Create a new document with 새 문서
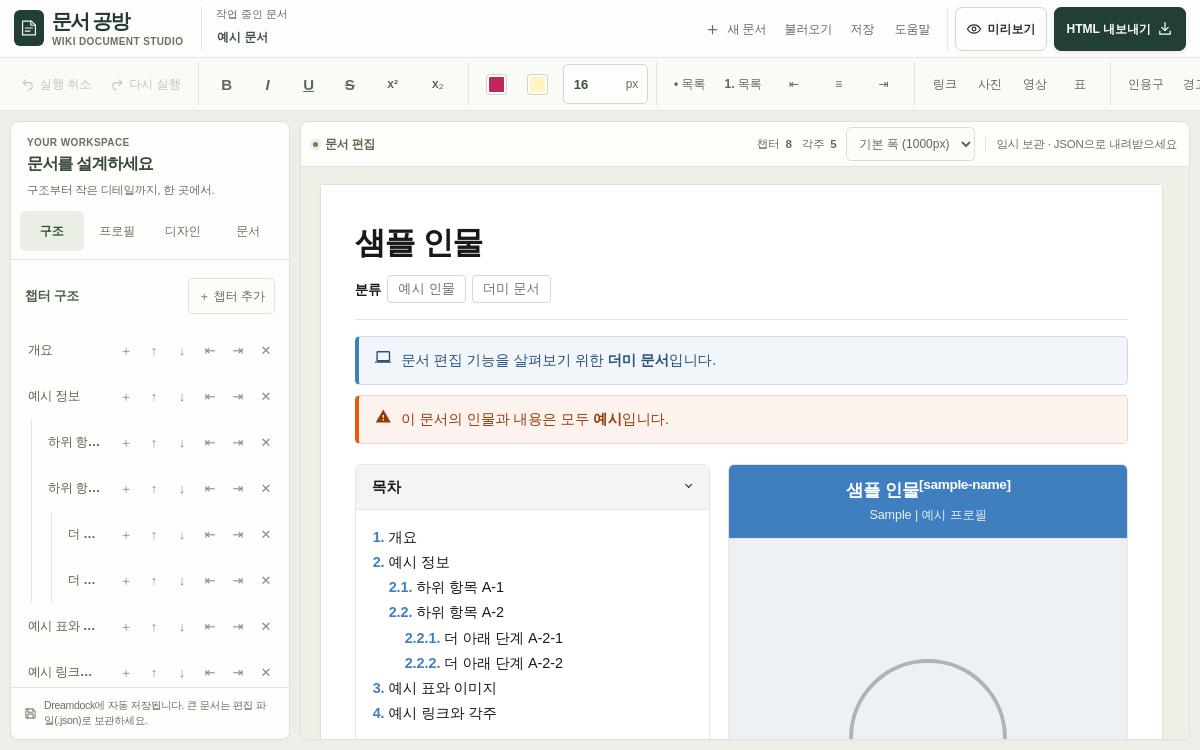This screenshot has width=1200, height=750. point(736,29)
